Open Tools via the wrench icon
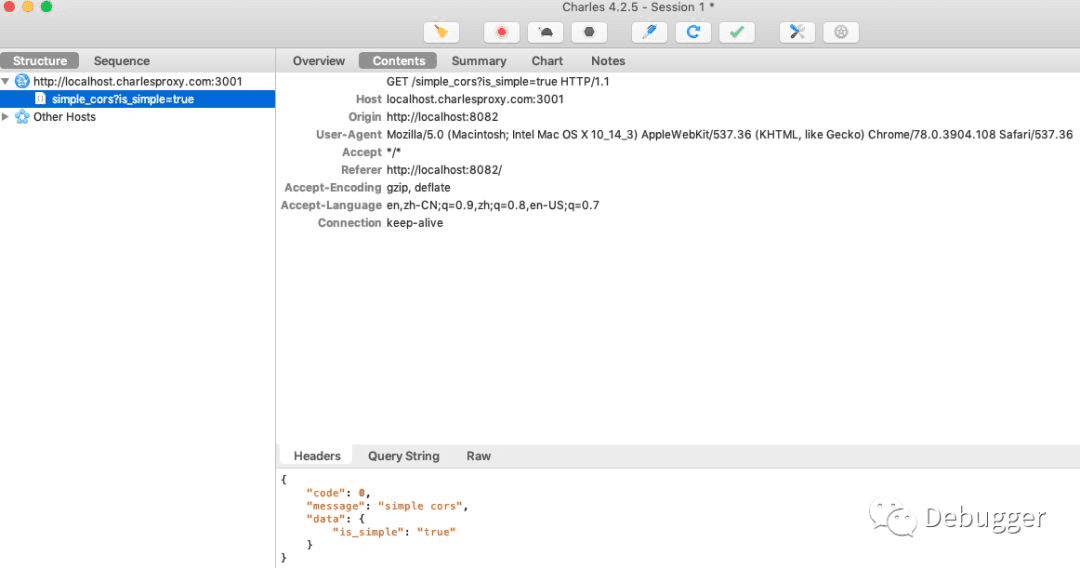 click(797, 32)
